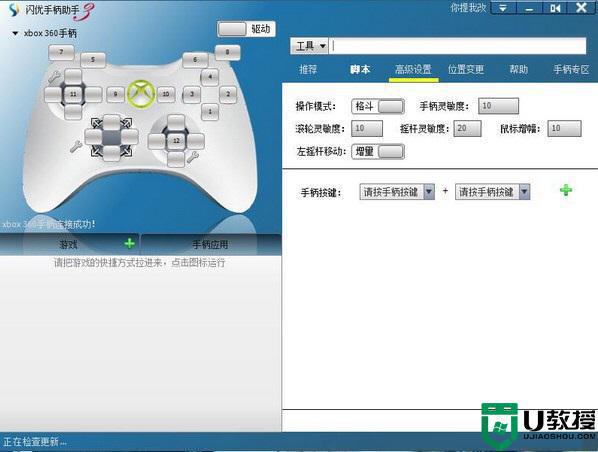
Task: Select the right stick center button 12
Action: pyautogui.click(x=176, y=141)
